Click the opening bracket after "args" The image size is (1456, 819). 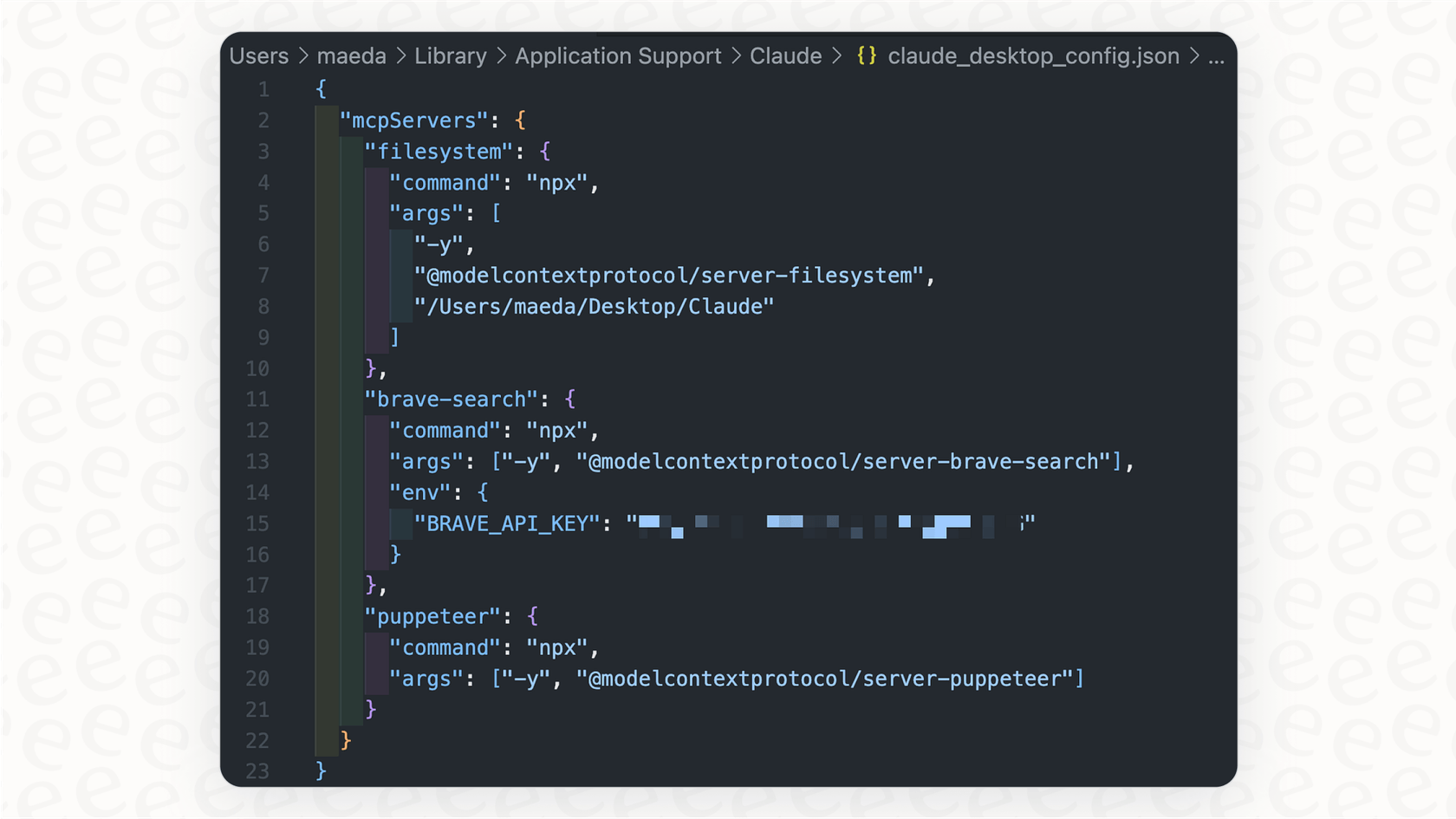497,213
